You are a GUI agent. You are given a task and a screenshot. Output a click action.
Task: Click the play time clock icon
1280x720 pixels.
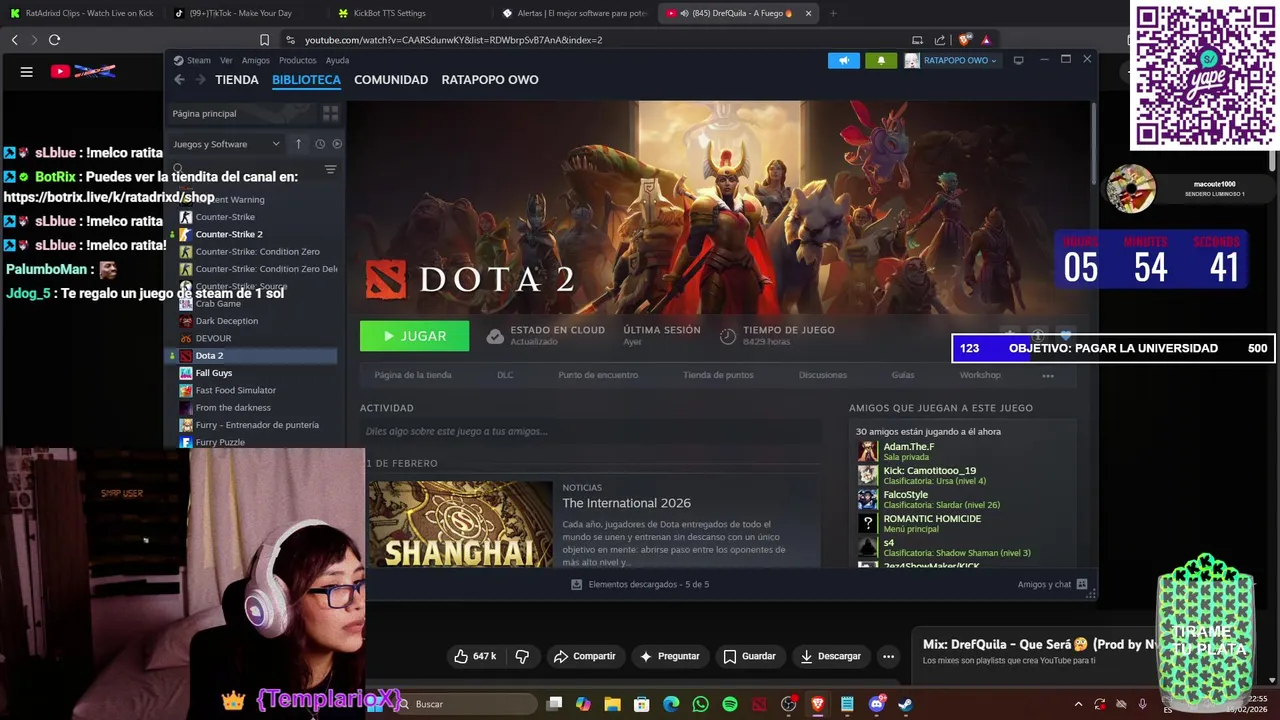(x=728, y=337)
